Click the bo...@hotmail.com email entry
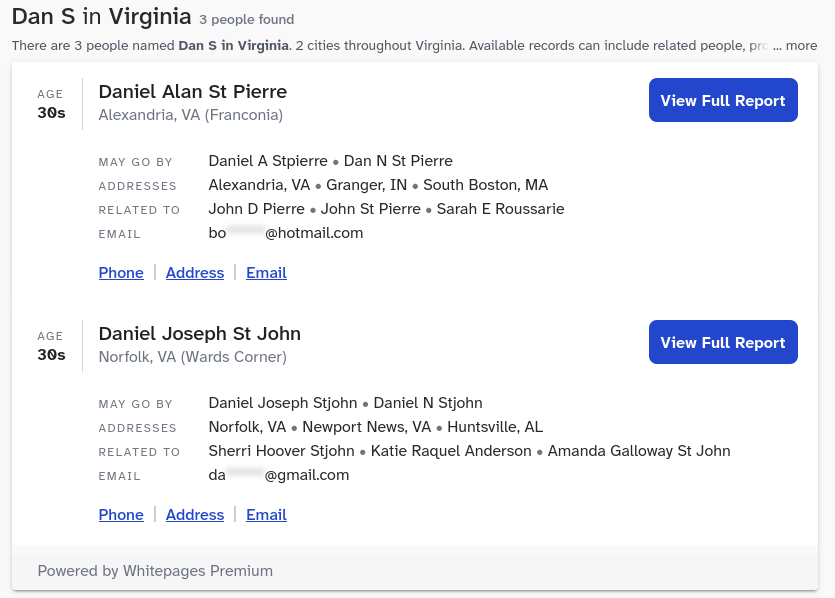Screen dimensions: 835x598 [x=285, y=233]
